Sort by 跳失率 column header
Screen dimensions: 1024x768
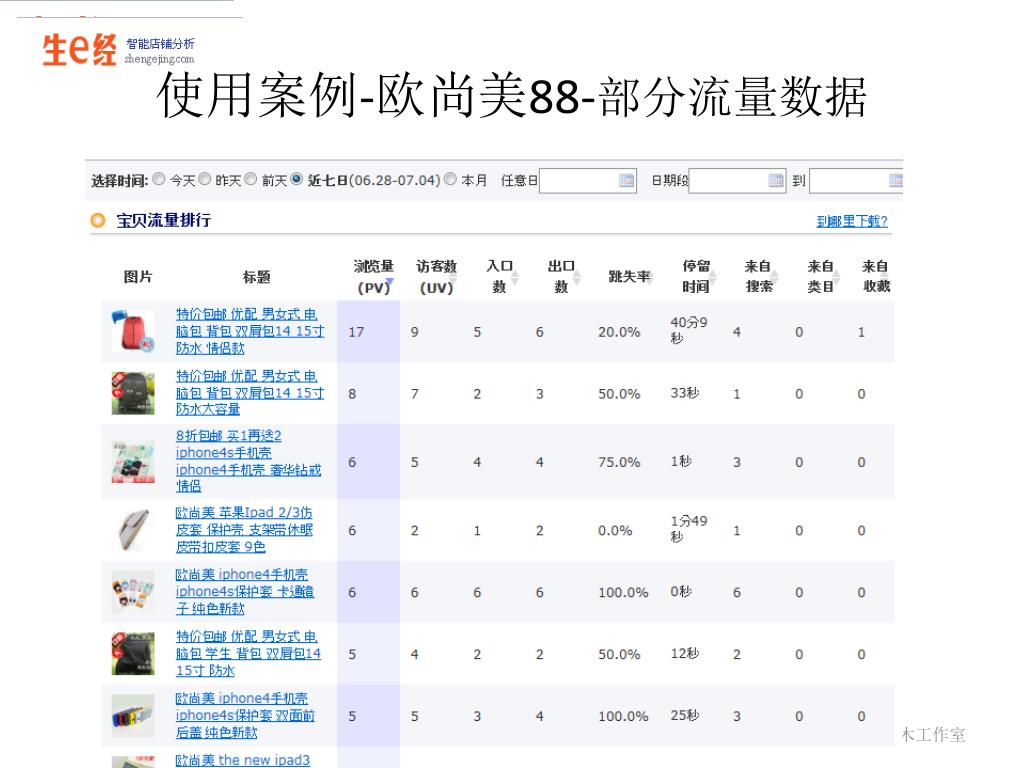tap(630, 277)
